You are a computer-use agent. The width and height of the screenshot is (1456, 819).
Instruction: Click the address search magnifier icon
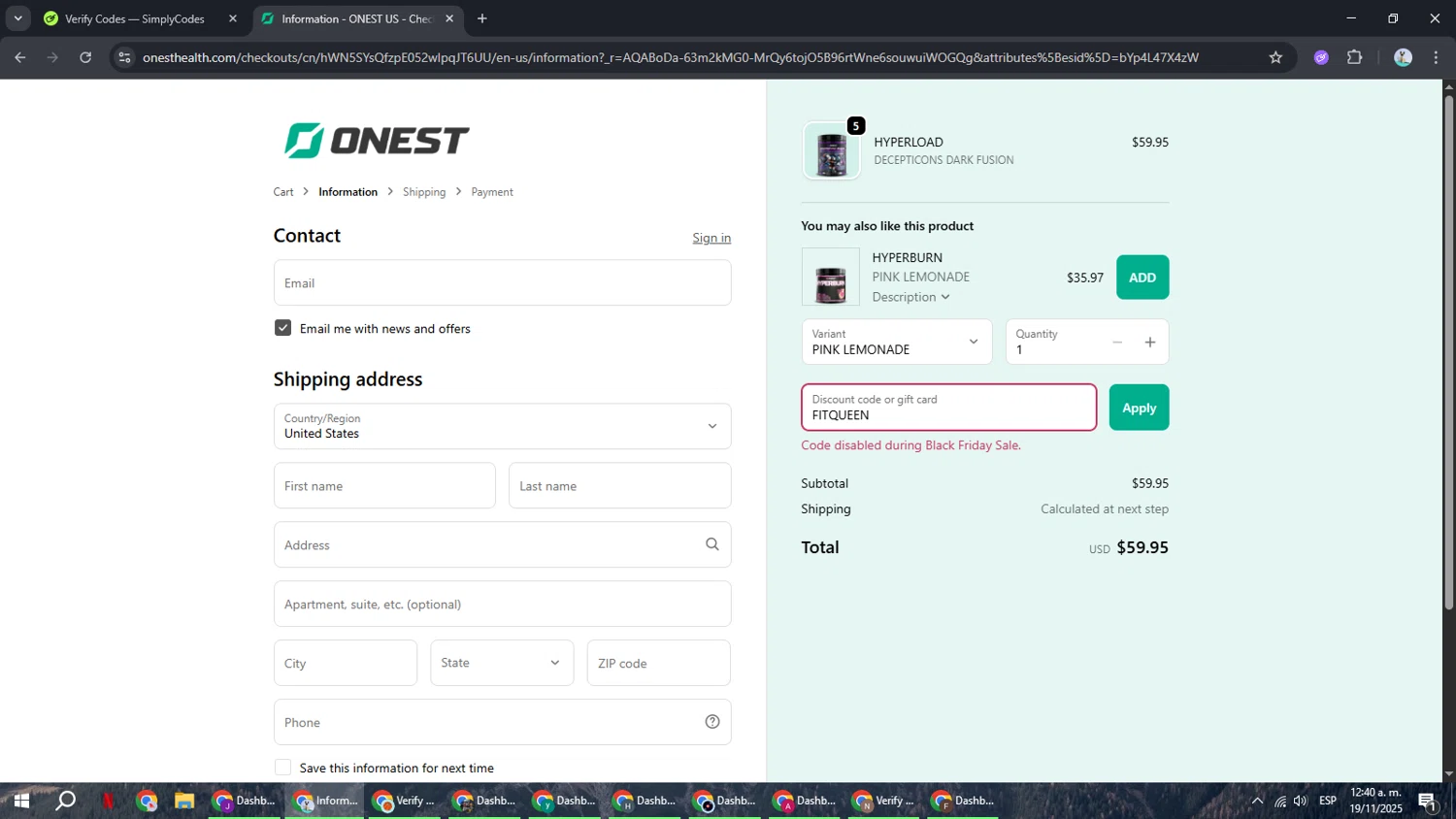(711, 544)
